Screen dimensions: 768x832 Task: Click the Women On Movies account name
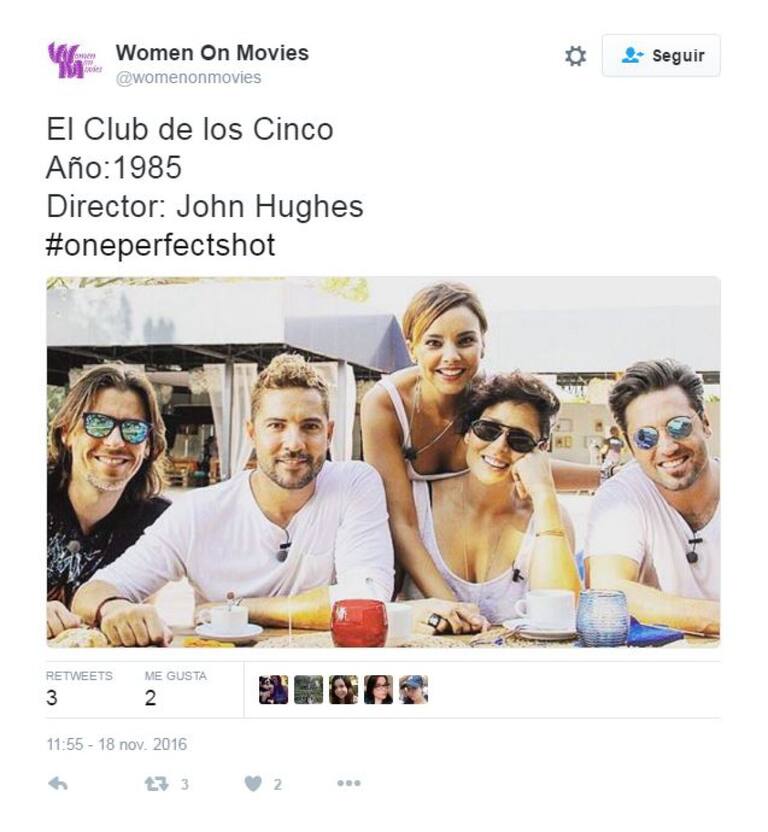point(212,53)
